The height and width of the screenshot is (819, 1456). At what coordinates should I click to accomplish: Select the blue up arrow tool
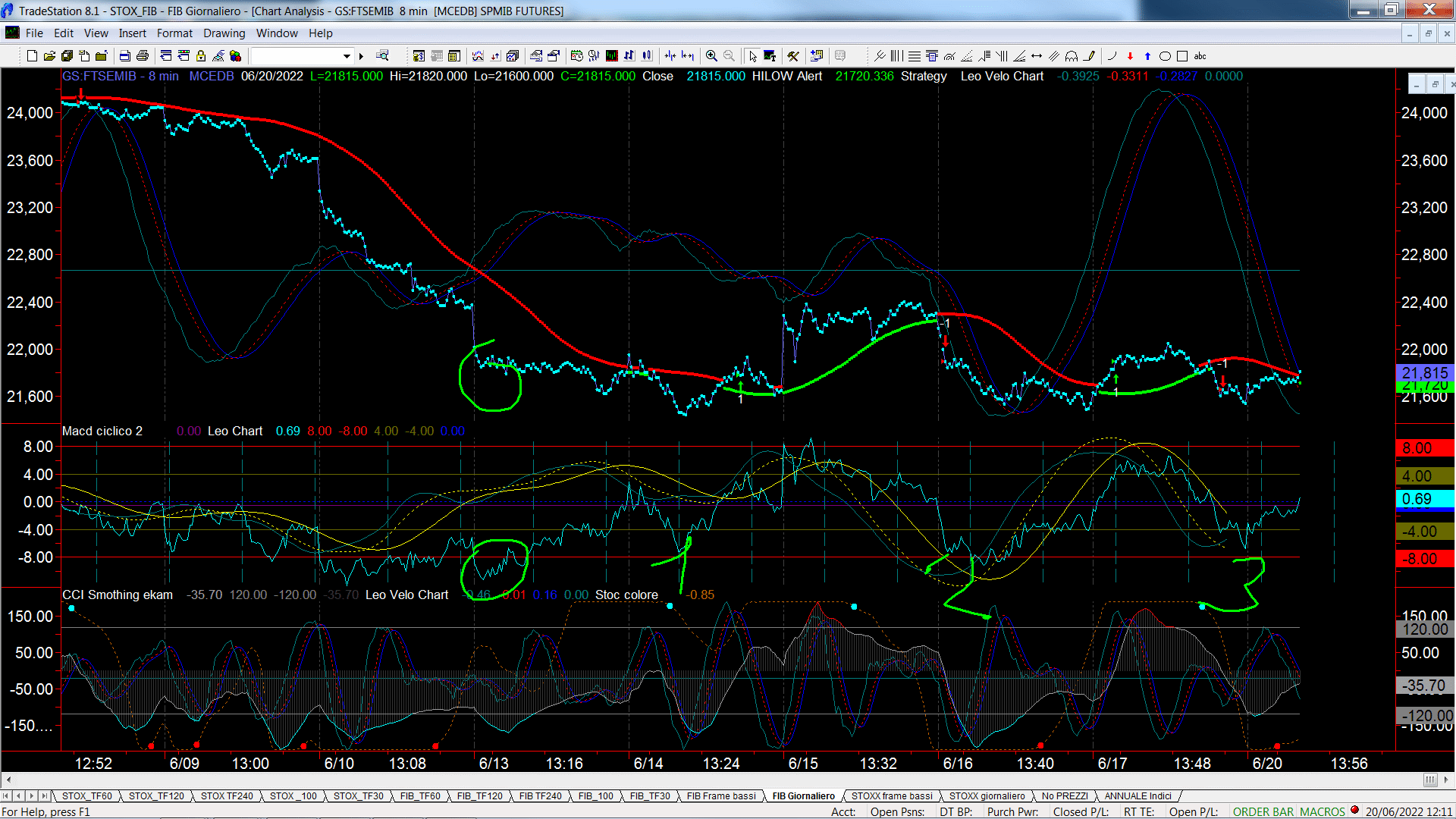(x=1147, y=56)
